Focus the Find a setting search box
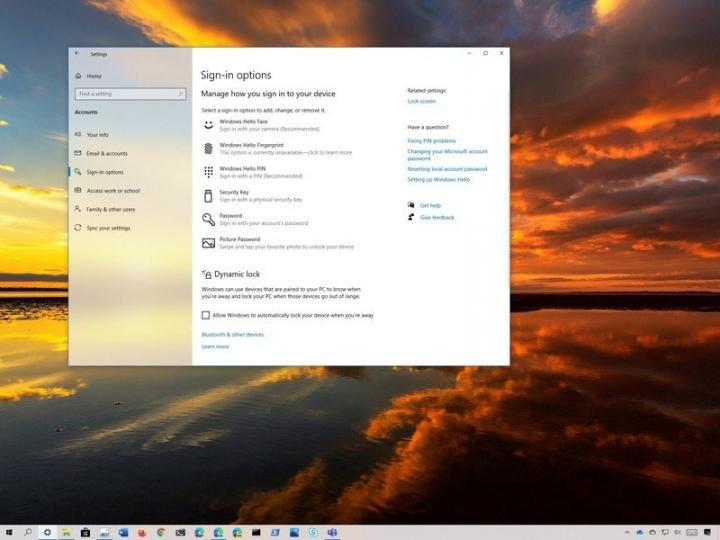Screen dimensions: 720x540 coord(130,94)
